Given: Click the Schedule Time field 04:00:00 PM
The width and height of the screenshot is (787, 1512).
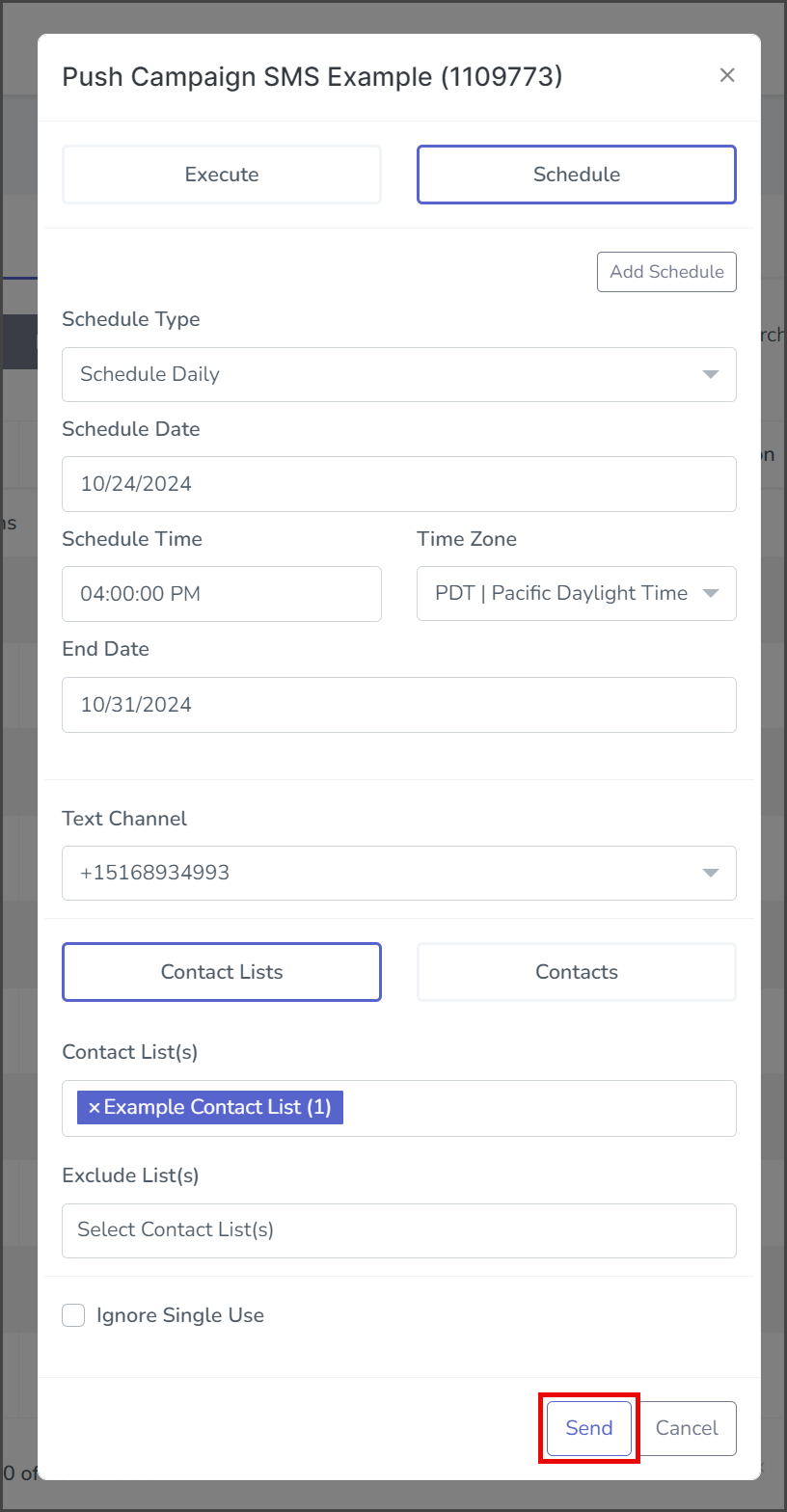Looking at the screenshot, I should click(222, 593).
